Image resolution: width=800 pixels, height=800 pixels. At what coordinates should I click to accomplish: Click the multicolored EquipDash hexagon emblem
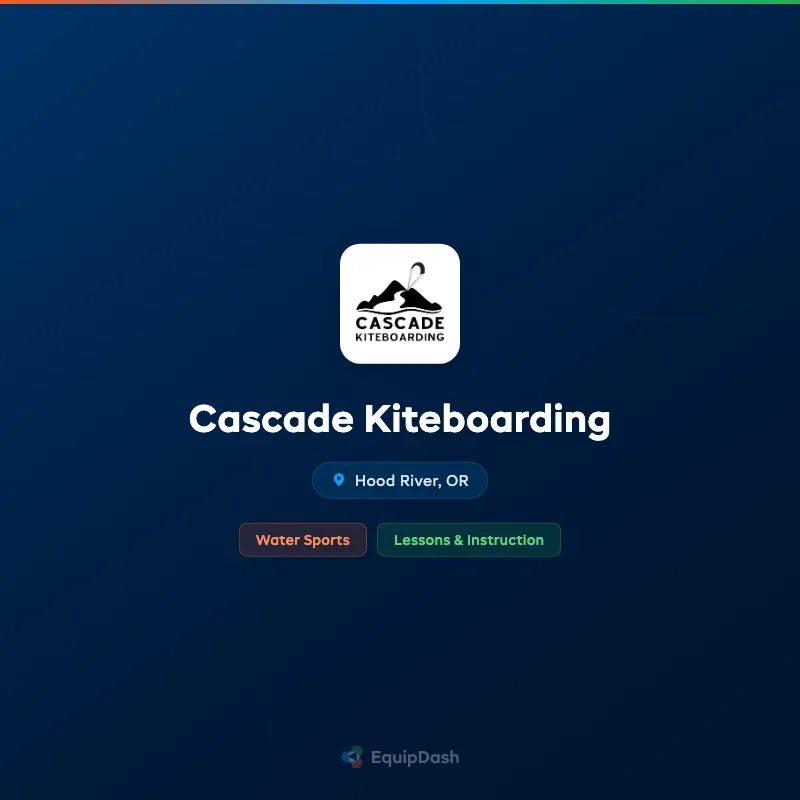pyautogui.click(x=352, y=757)
